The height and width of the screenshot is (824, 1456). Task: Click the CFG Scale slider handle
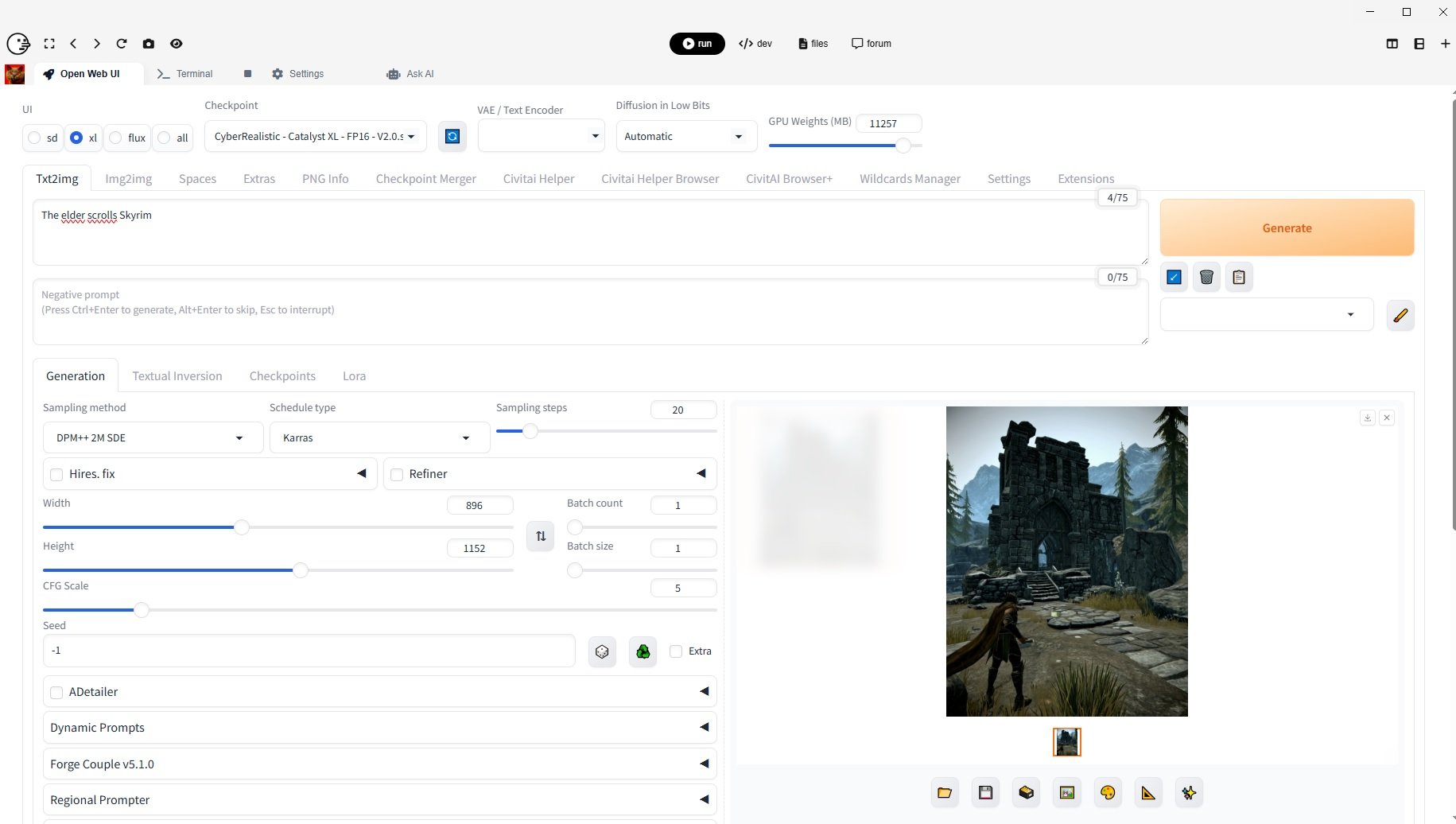tap(142, 610)
